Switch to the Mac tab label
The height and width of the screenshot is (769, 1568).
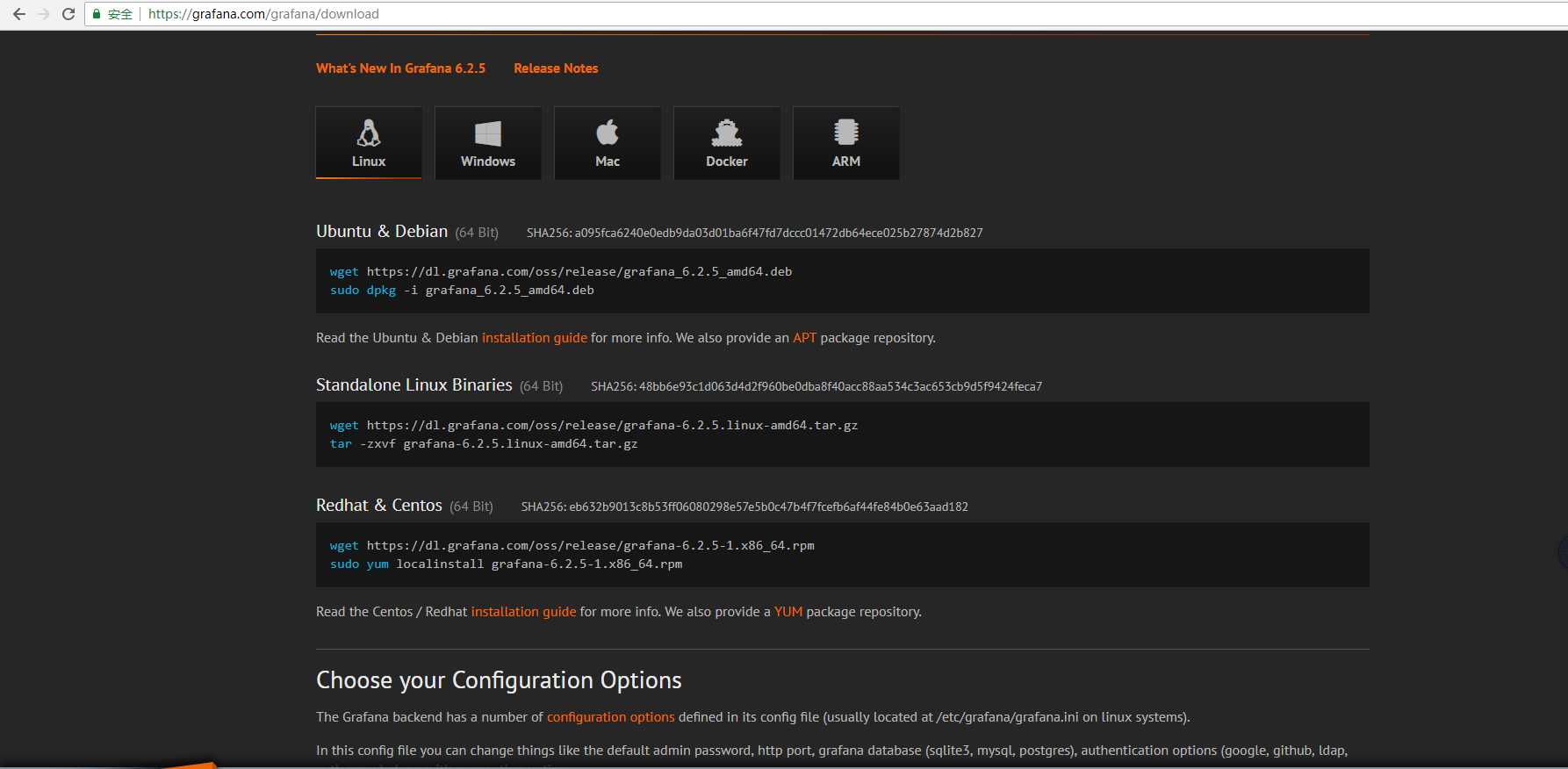coord(608,162)
